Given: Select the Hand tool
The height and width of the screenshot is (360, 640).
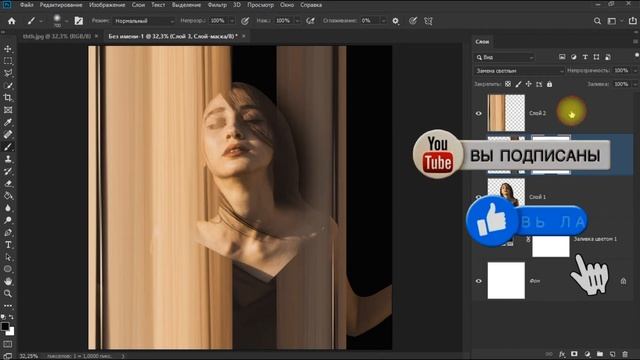Looking at the screenshot, I should click(x=8, y=281).
